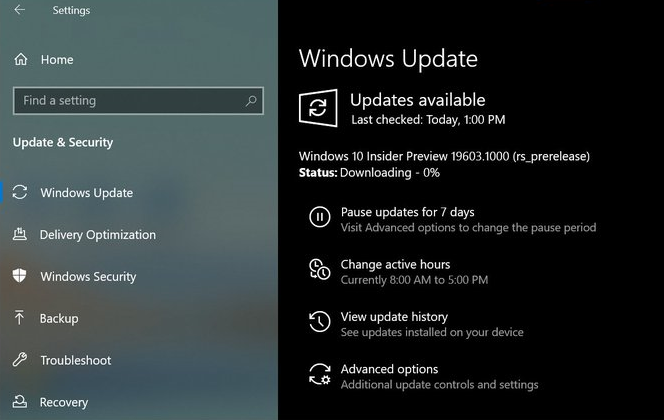Click the back arrow in Settings
Screen dimensions: 664x420
[19, 10]
